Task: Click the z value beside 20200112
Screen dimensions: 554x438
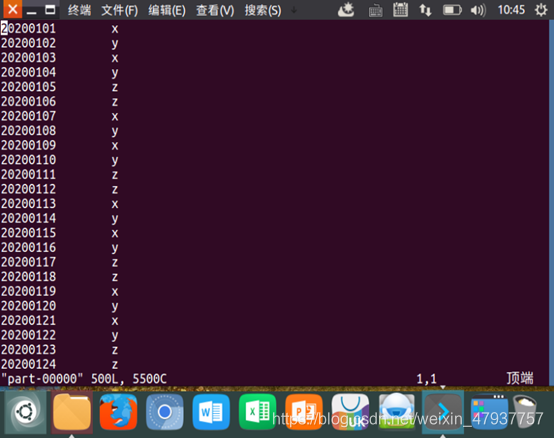Action: click(115, 190)
